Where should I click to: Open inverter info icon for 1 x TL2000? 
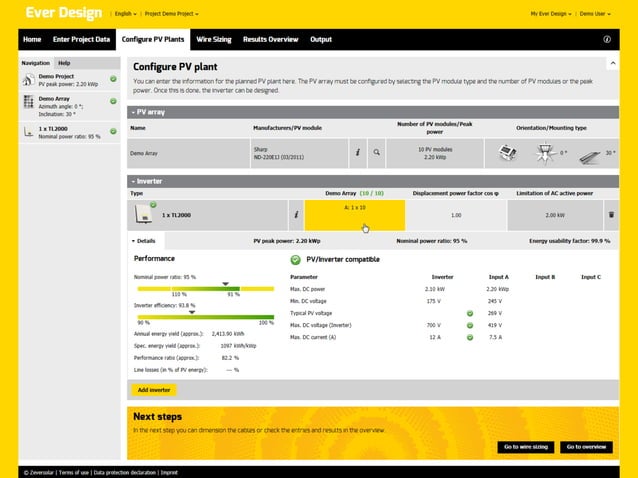click(x=295, y=214)
